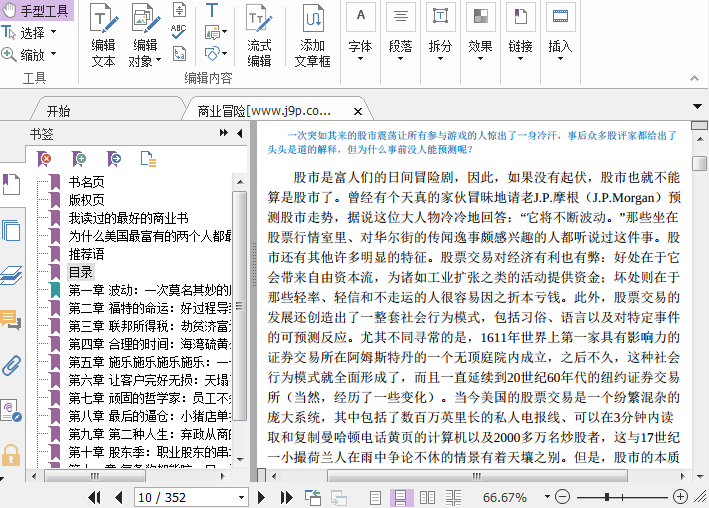Click the Add Article Box (添加文章框) tool
709x508 pixels.
(312, 37)
